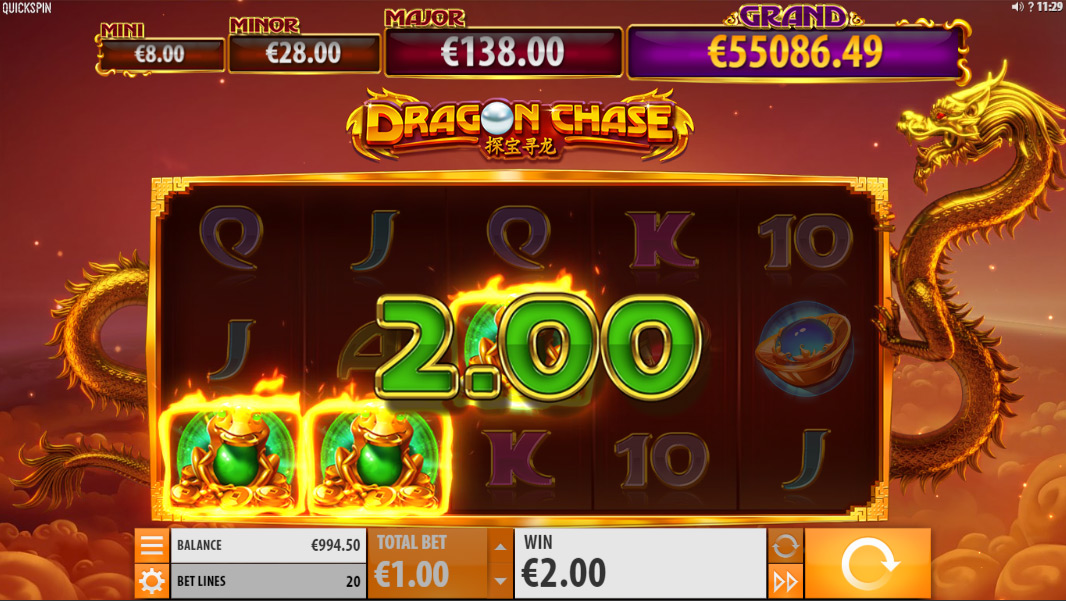The height and width of the screenshot is (601, 1066).
Task: Spin the reels with the spin button
Action: coord(868,564)
